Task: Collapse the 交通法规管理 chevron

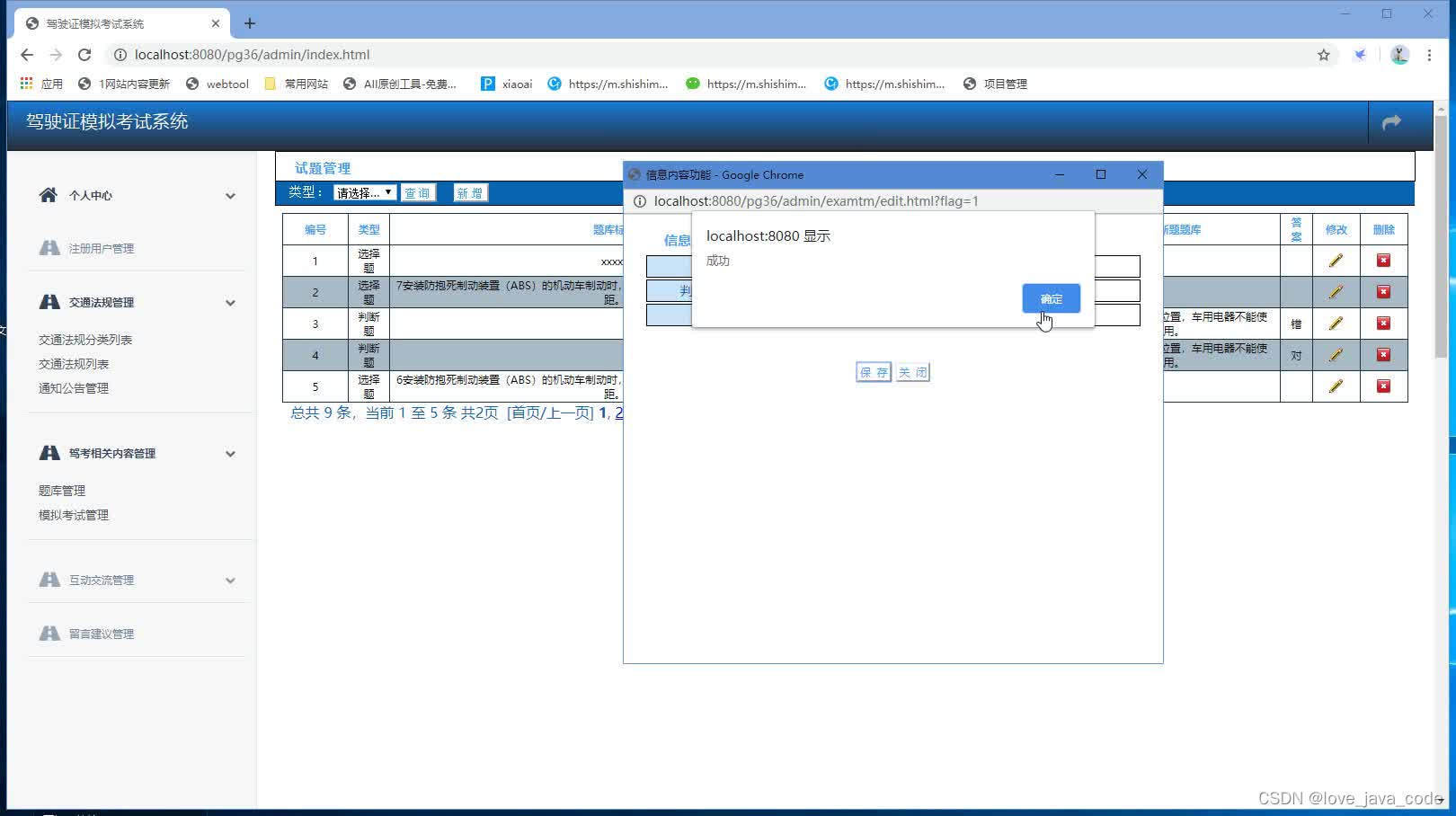Action: point(230,303)
